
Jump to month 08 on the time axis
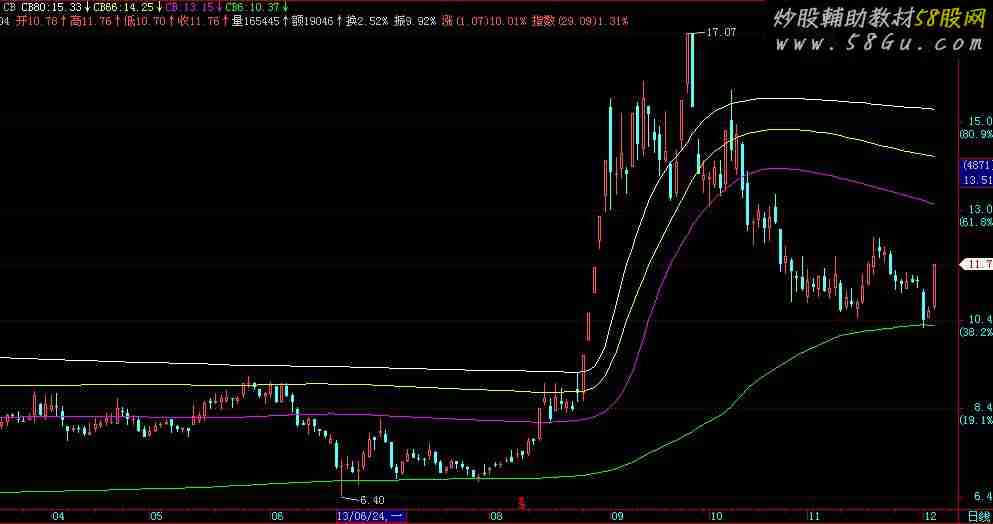coord(496,516)
